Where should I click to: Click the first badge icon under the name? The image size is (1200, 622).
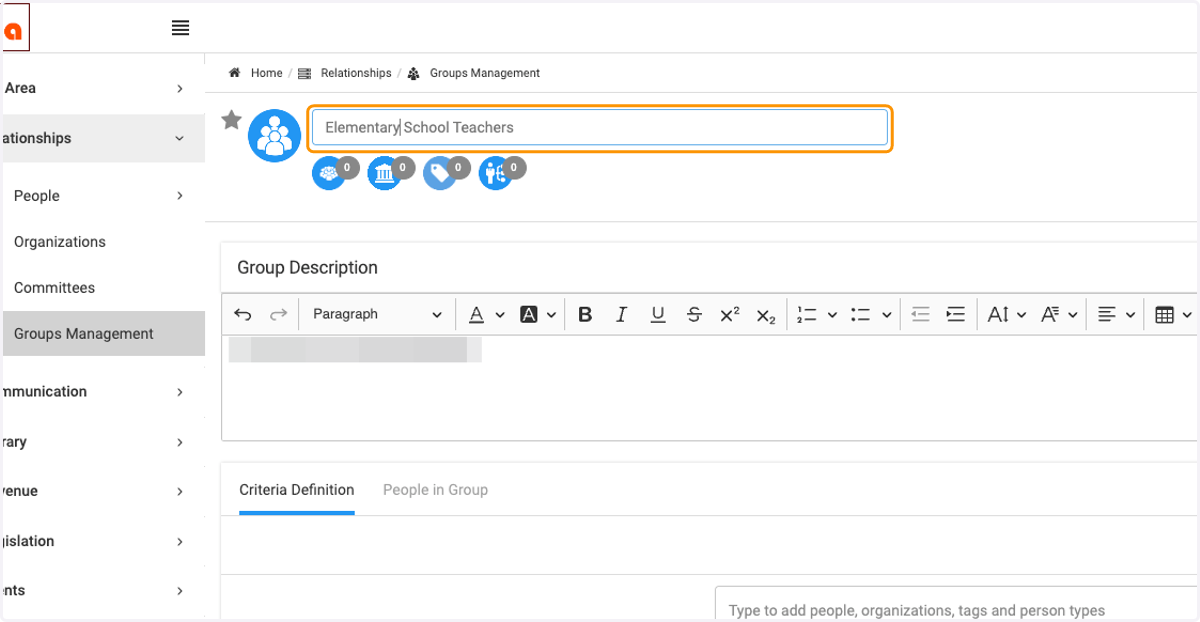(328, 174)
